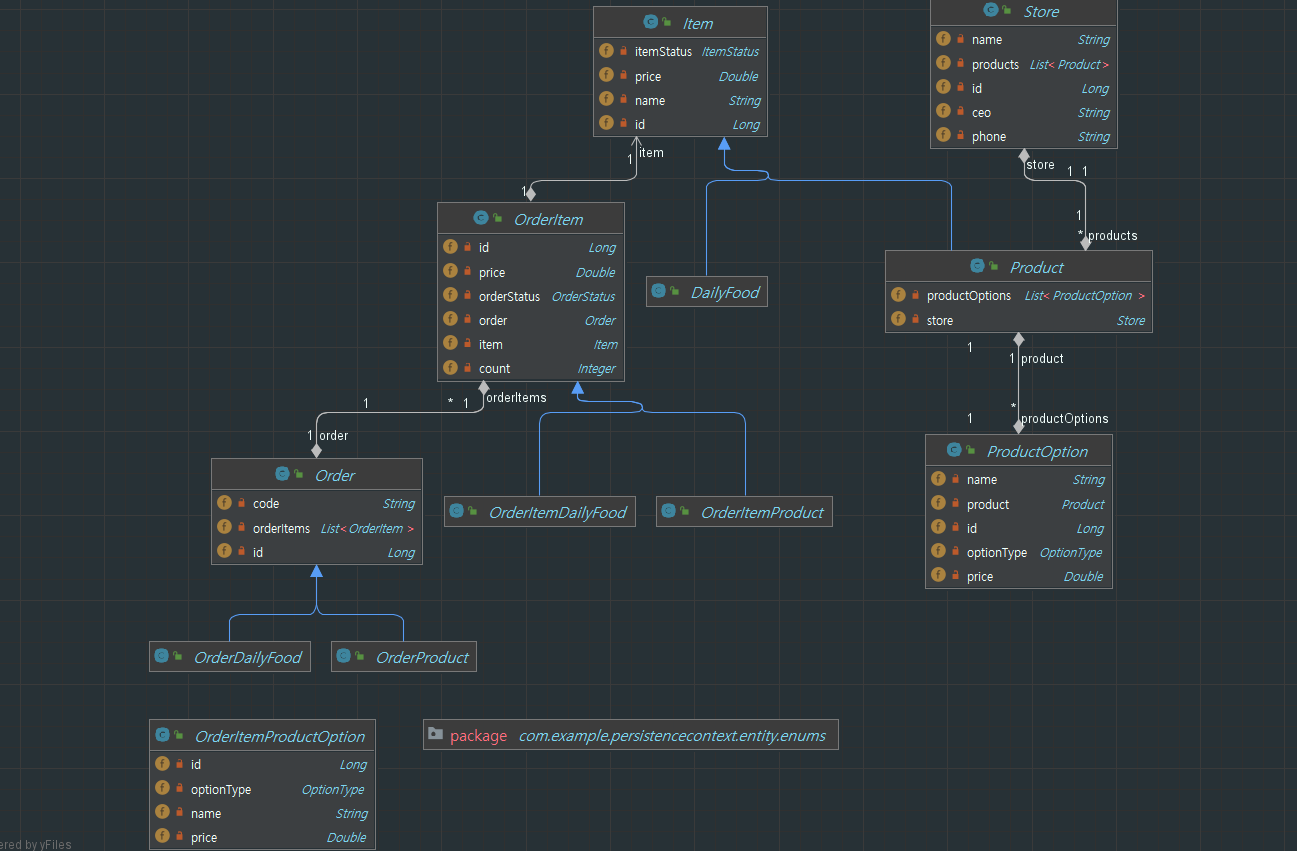
Task: Click class icon beside OrderDailyFood
Action: point(161,656)
